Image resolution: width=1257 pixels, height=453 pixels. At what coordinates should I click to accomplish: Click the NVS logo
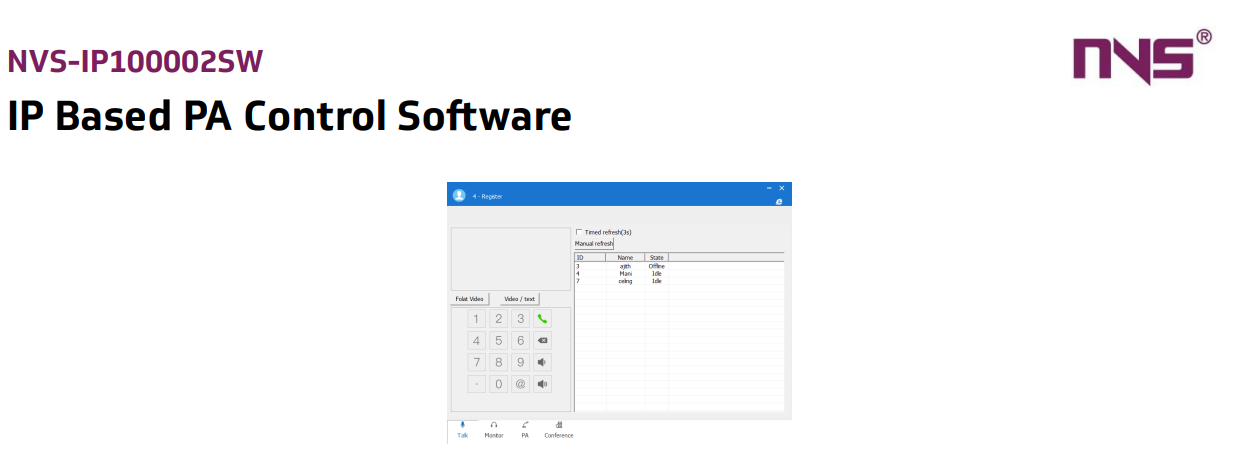1142,60
